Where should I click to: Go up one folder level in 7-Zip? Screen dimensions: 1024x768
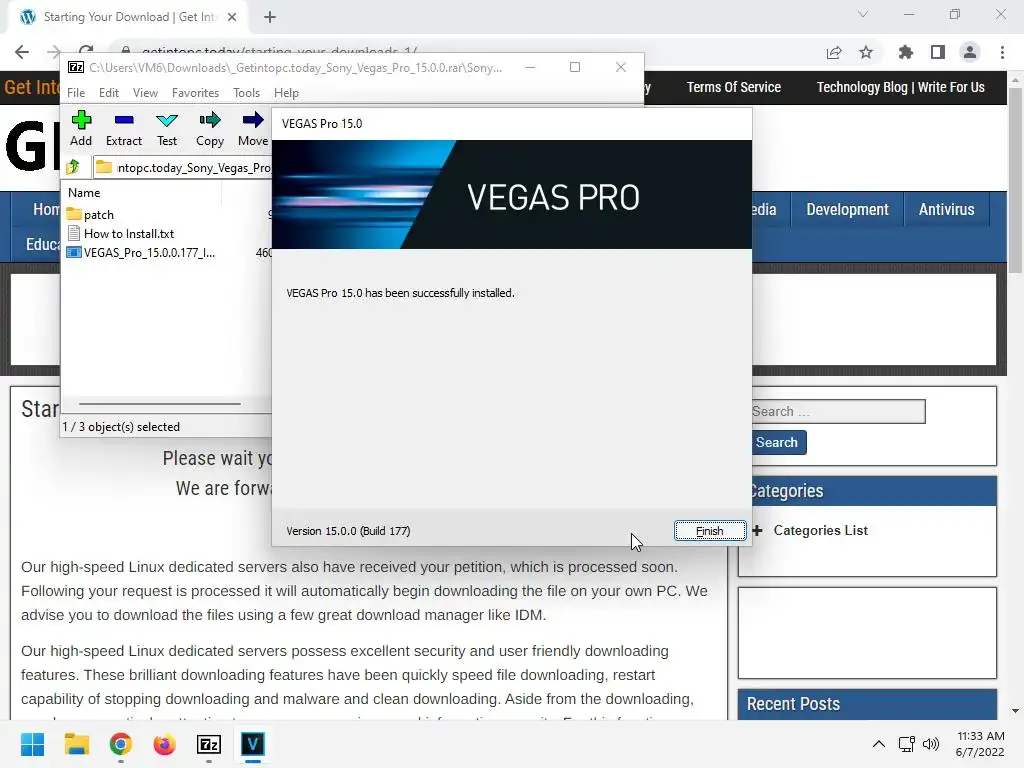click(73, 167)
